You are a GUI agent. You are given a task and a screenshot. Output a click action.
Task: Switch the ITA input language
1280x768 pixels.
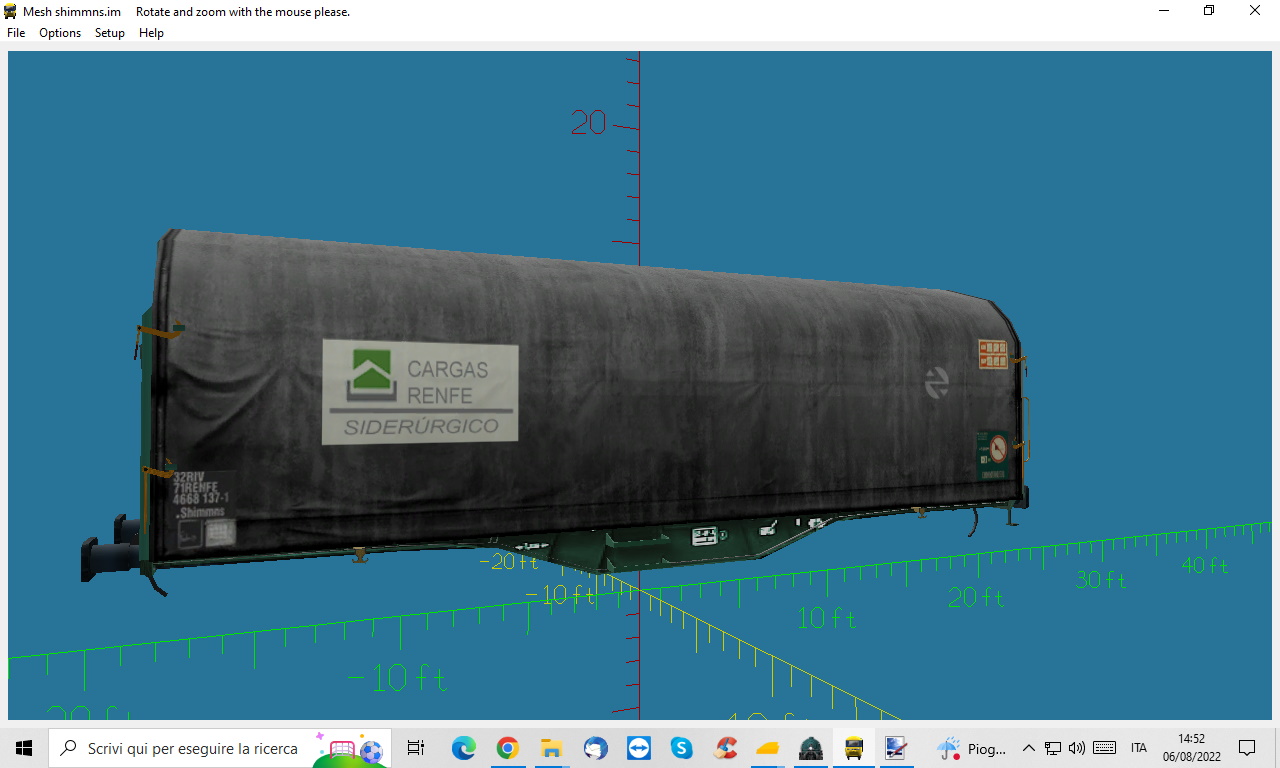1139,747
